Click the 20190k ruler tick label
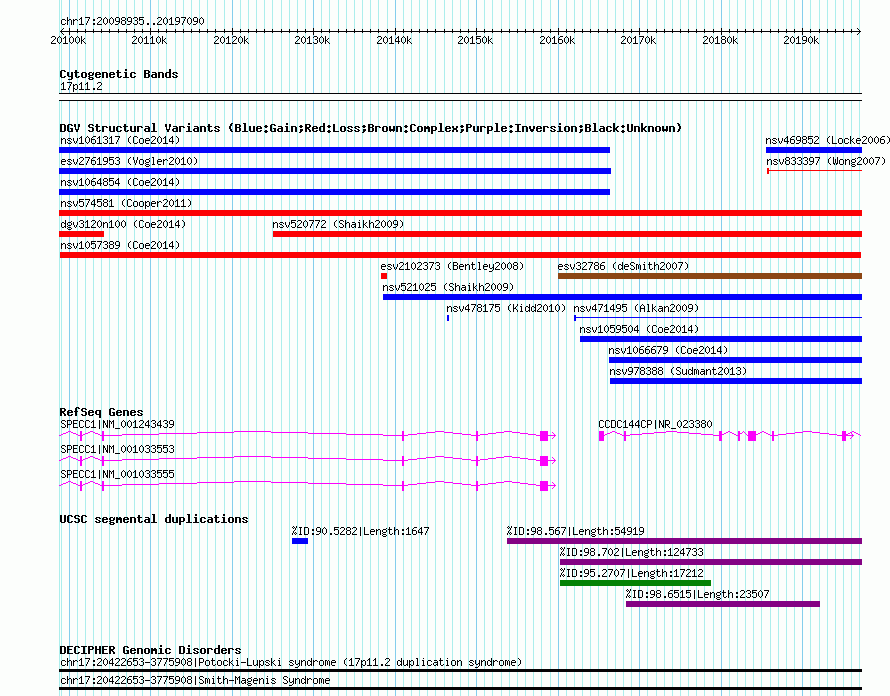 pyautogui.click(x=801, y=41)
